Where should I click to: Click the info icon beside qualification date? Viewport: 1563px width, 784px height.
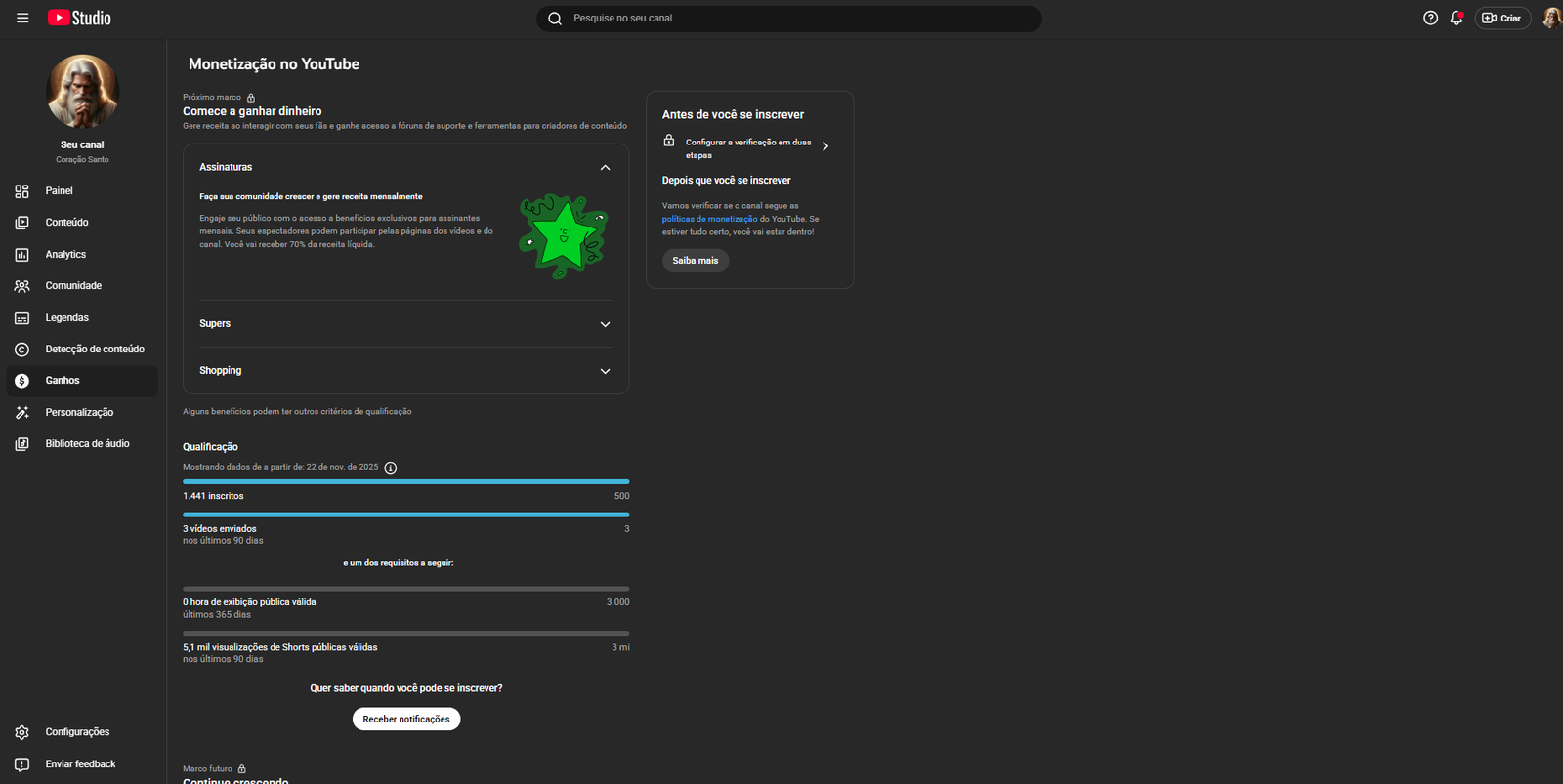pyautogui.click(x=391, y=468)
